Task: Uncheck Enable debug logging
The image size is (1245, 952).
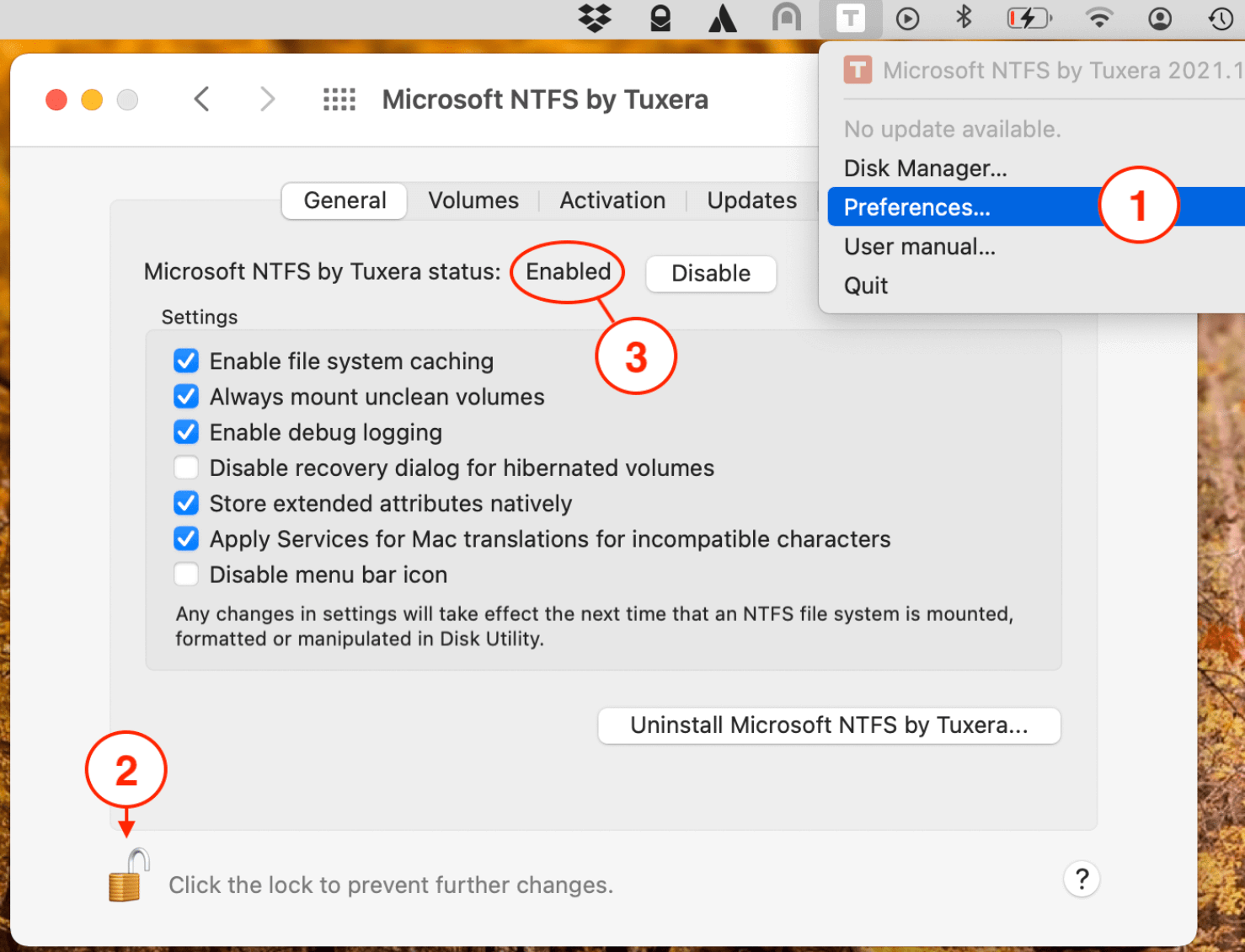Action: coord(186,432)
